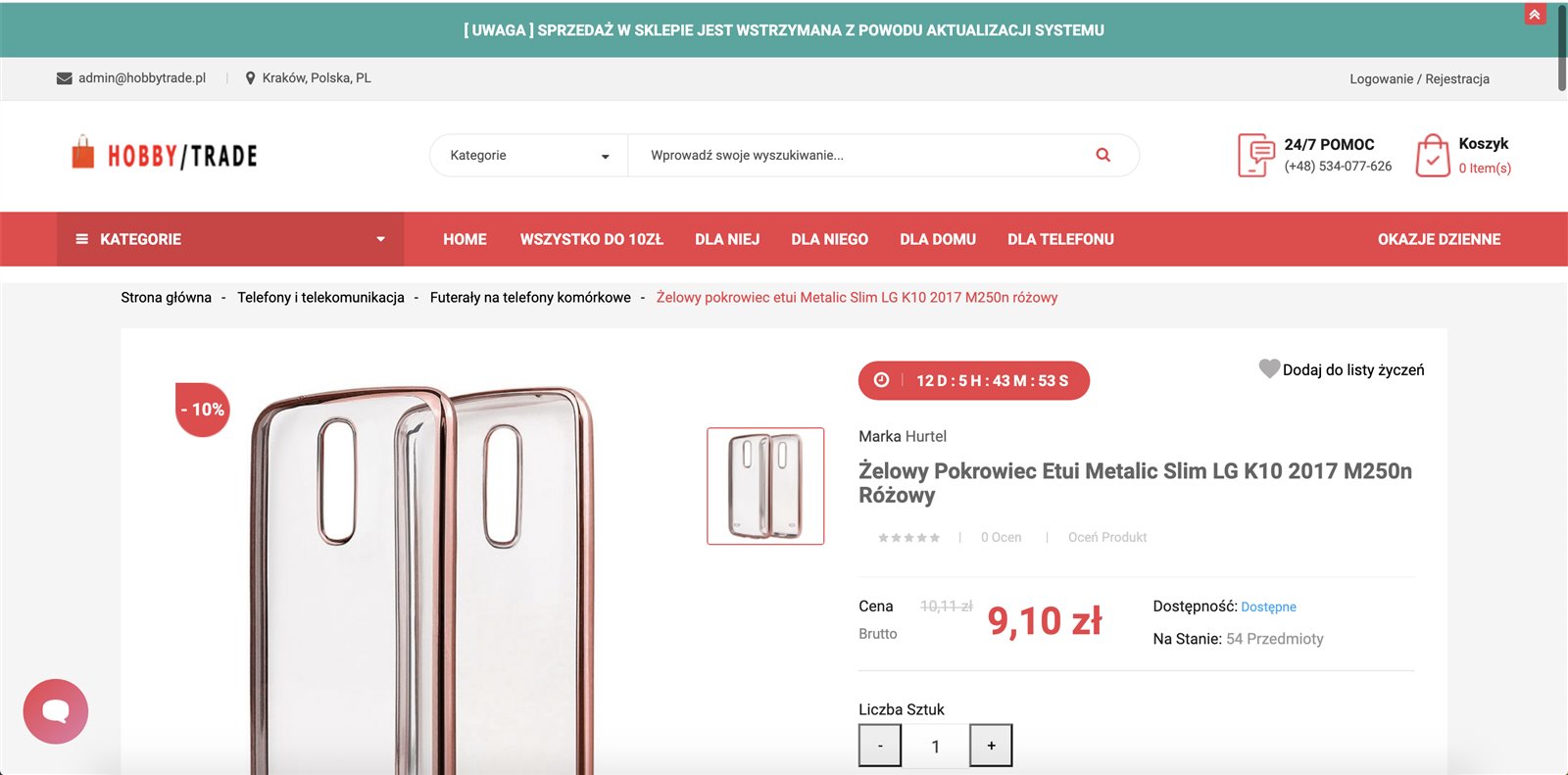Decrease quantity with minus button
The width and height of the screenshot is (1568, 775).
click(x=880, y=746)
